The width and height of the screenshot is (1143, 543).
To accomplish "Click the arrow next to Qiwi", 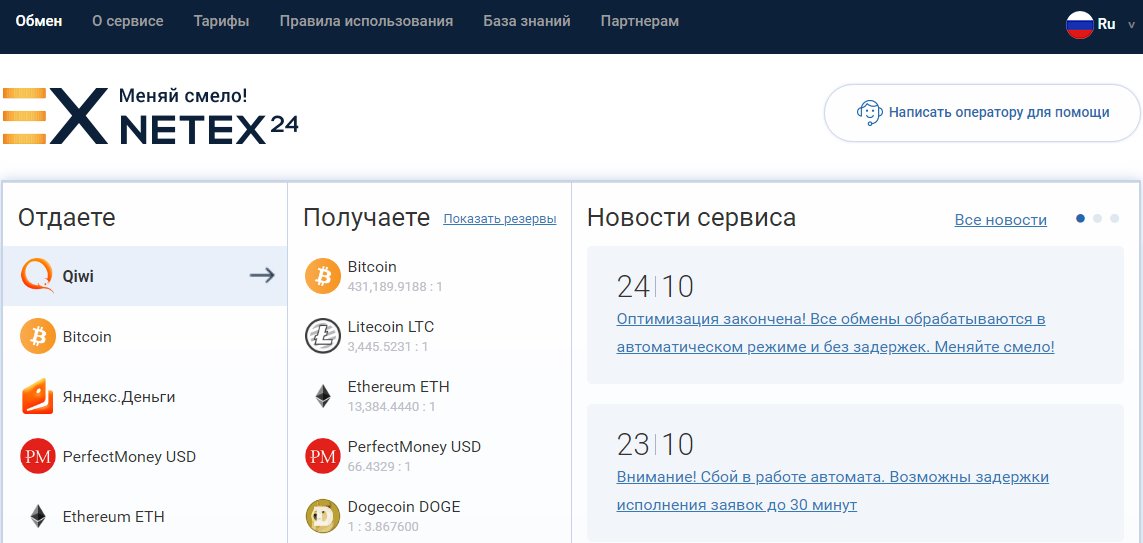I will coord(262,276).
